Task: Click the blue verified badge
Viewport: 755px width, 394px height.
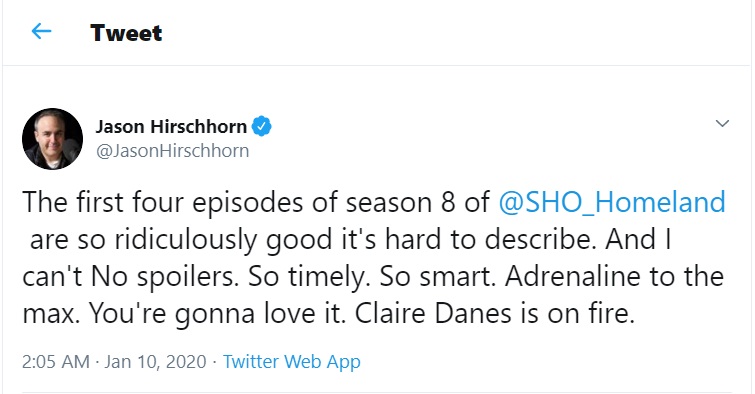Action: pyautogui.click(x=261, y=126)
